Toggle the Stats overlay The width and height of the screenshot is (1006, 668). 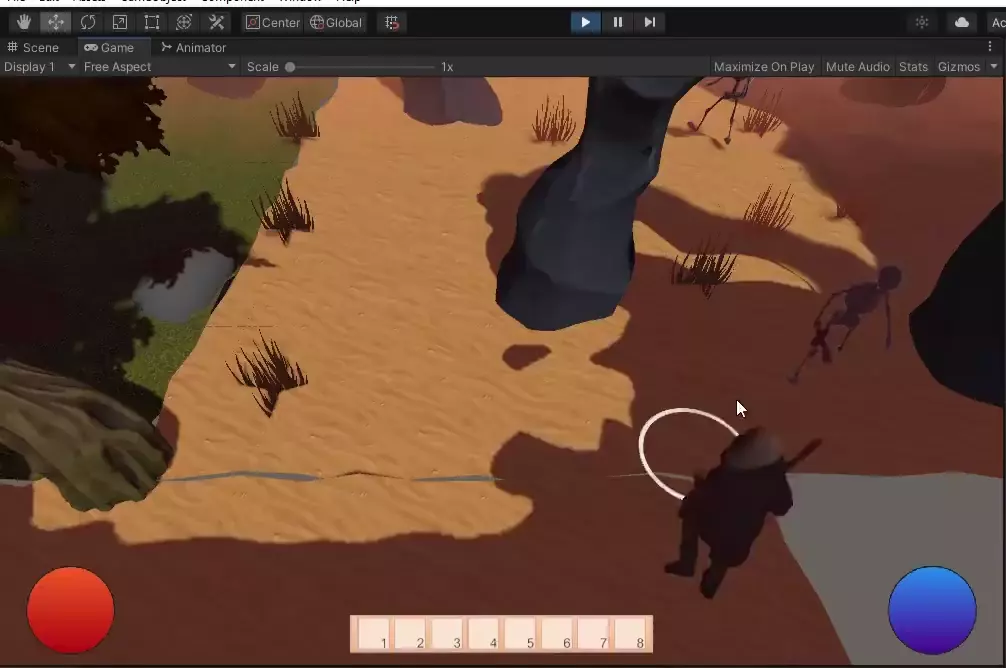point(913,67)
